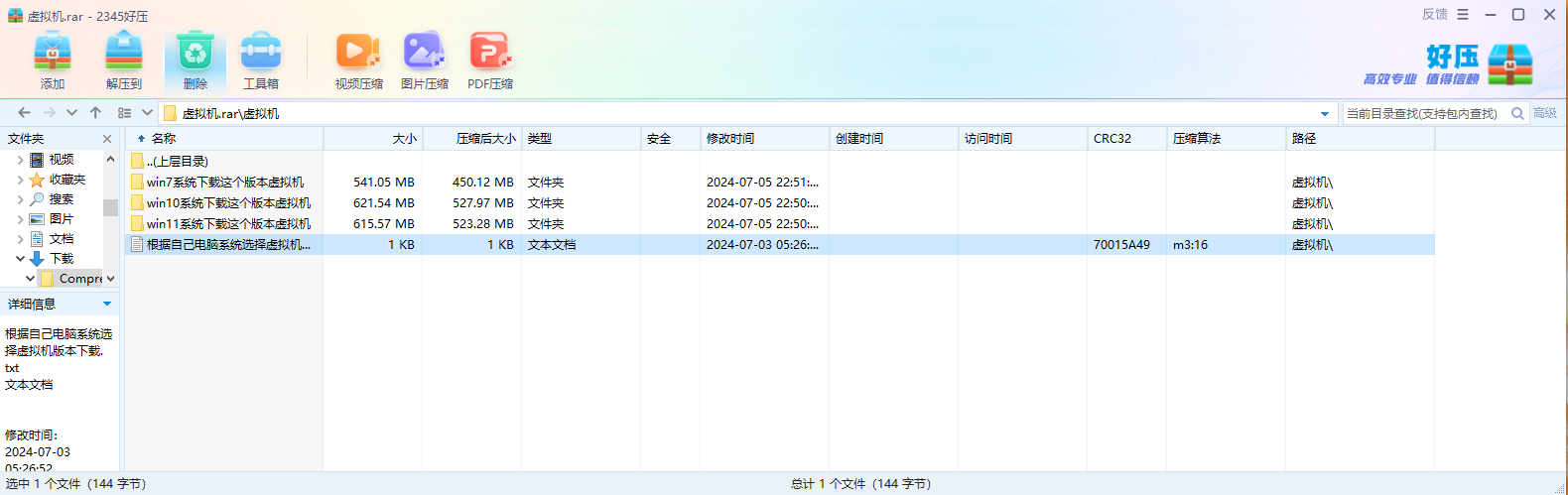Click the 高级 advanced search link
The height and width of the screenshot is (495, 1568).
tap(1545, 113)
